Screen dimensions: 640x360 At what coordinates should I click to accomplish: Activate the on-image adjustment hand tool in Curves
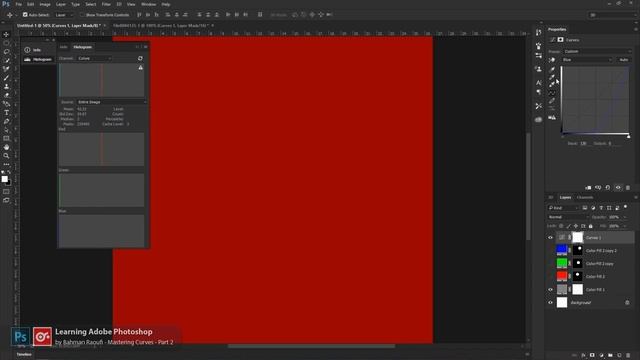[552, 60]
